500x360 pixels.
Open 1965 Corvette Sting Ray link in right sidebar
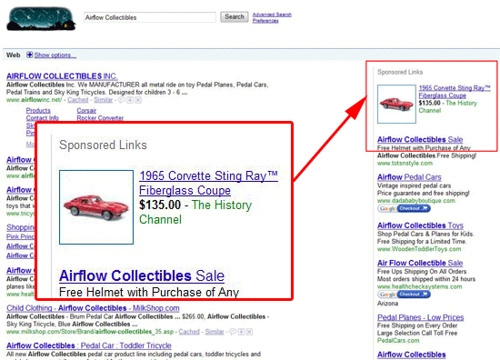click(x=454, y=92)
